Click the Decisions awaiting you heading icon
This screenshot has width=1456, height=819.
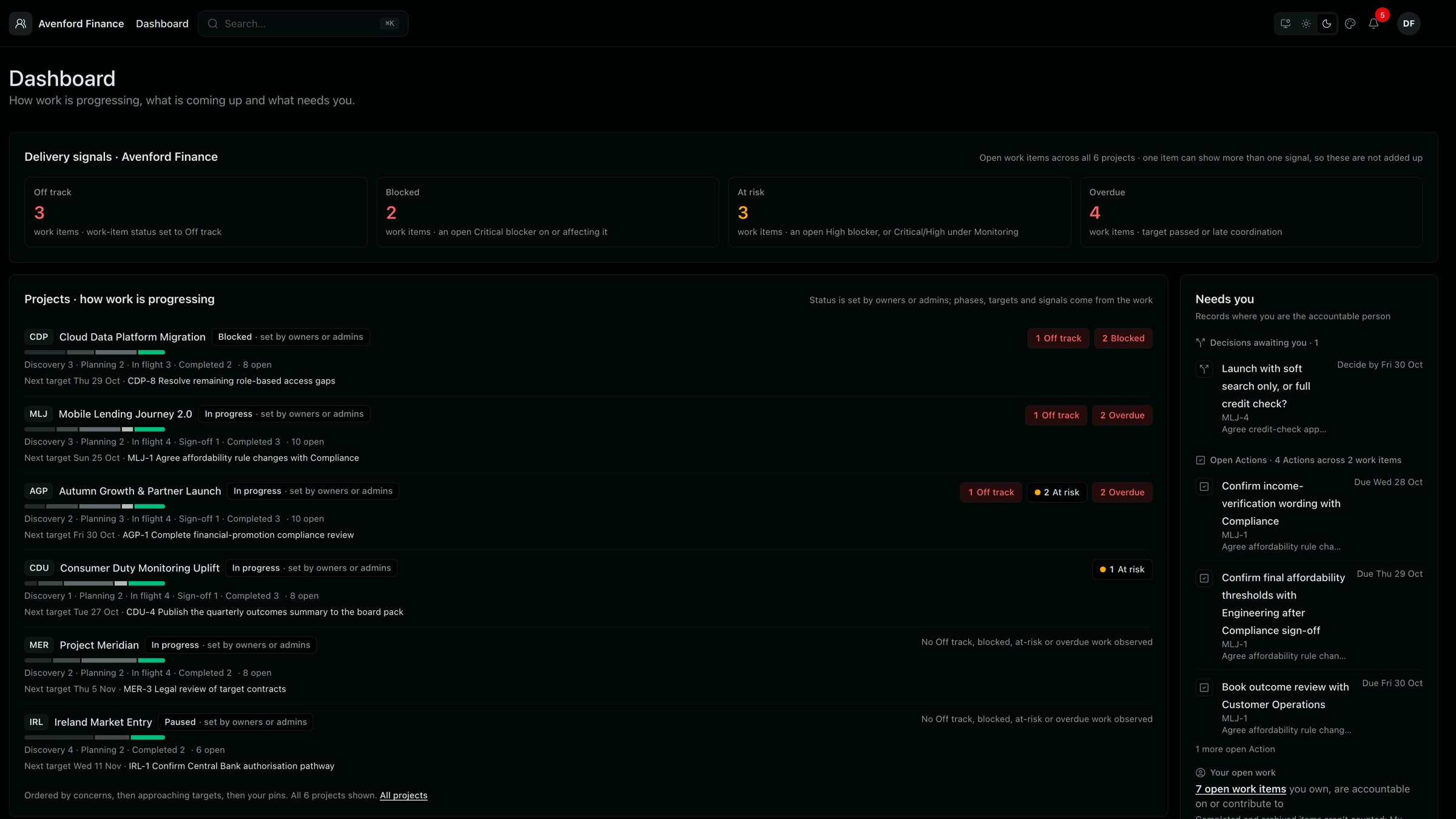(x=1200, y=343)
